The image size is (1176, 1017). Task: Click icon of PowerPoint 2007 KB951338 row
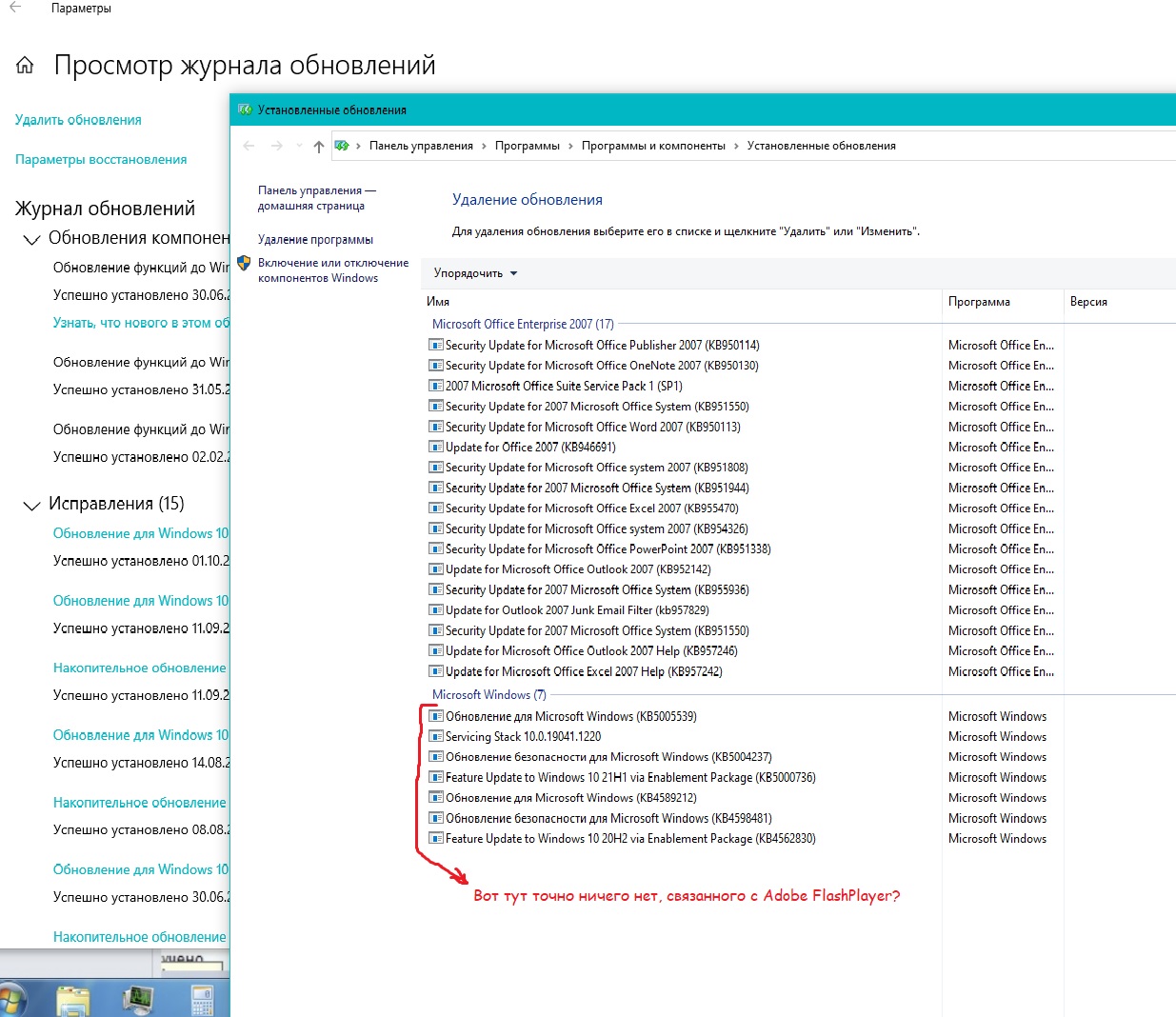(x=436, y=548)
